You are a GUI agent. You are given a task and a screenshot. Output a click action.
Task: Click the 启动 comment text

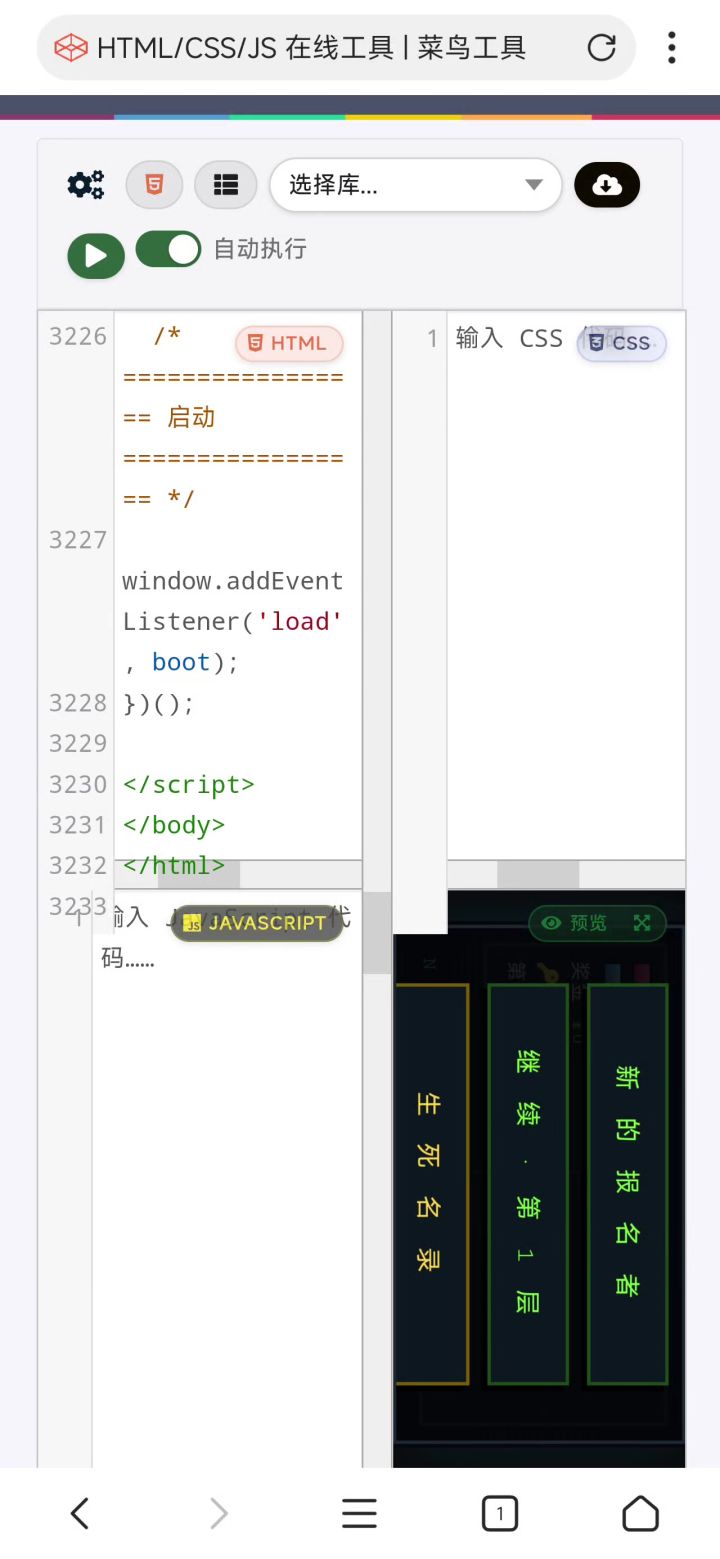click(x=191, y=417)
